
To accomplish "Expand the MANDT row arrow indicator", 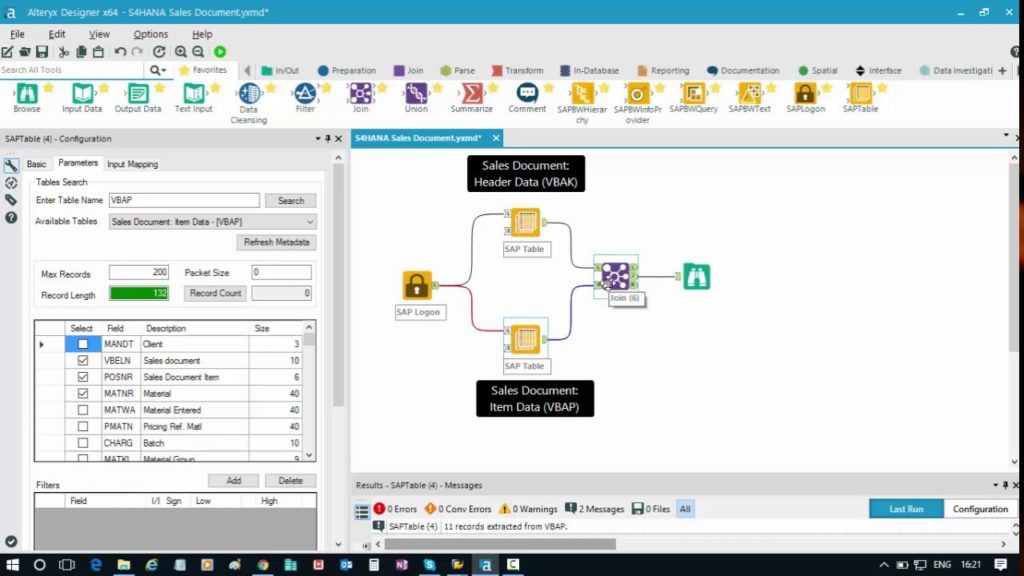I will [x=42, y=344].
